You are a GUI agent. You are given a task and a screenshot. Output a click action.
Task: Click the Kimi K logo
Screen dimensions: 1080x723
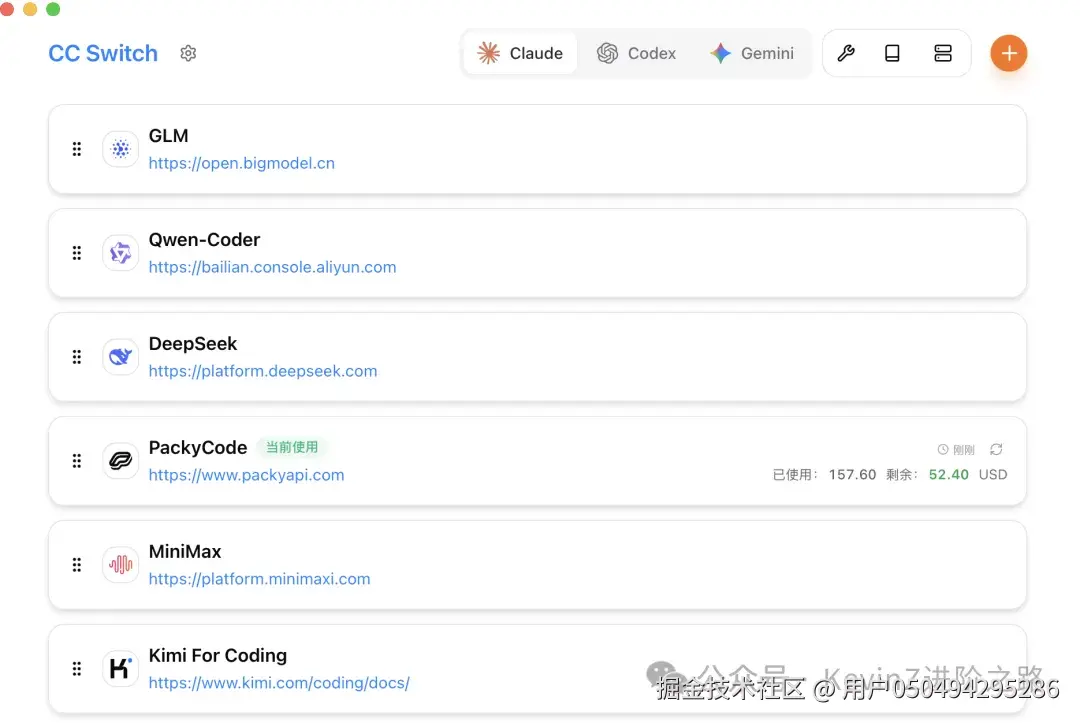pos(121,669)
